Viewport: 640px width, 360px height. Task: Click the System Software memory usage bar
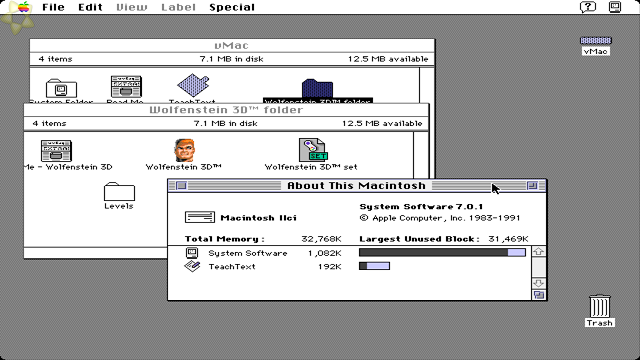tap(442, 253)
